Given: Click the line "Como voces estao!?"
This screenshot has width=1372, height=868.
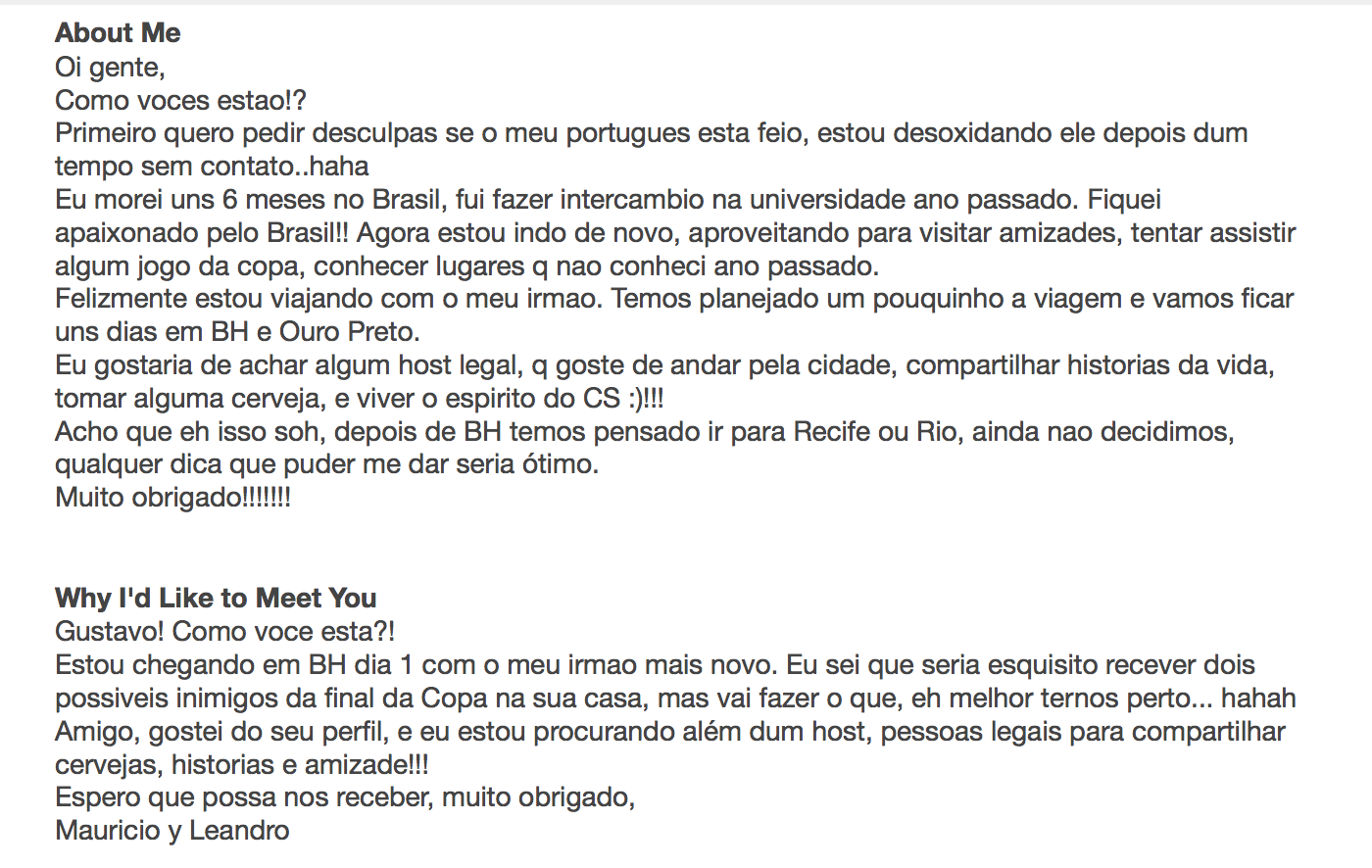Looking at the screenshot, I should click(x=180, y=100).
